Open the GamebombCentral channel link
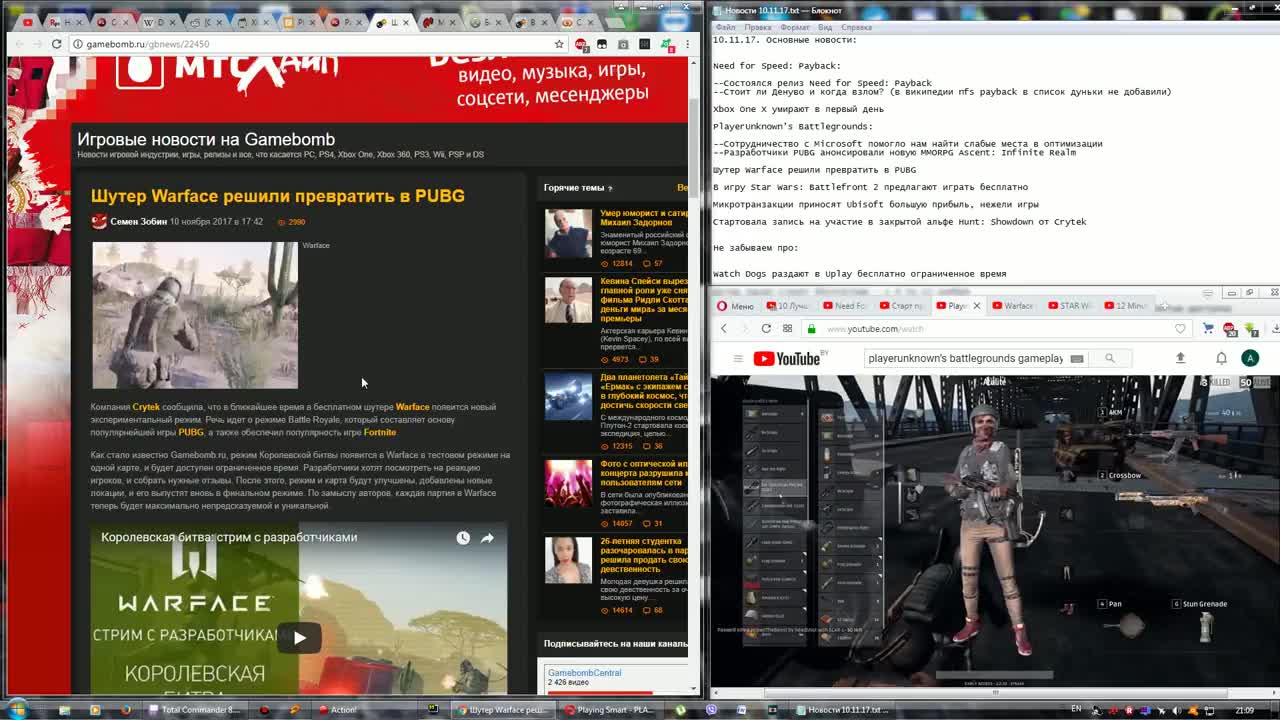The width and height of the screenshot is (1280, 720). [x=584, y=673]
